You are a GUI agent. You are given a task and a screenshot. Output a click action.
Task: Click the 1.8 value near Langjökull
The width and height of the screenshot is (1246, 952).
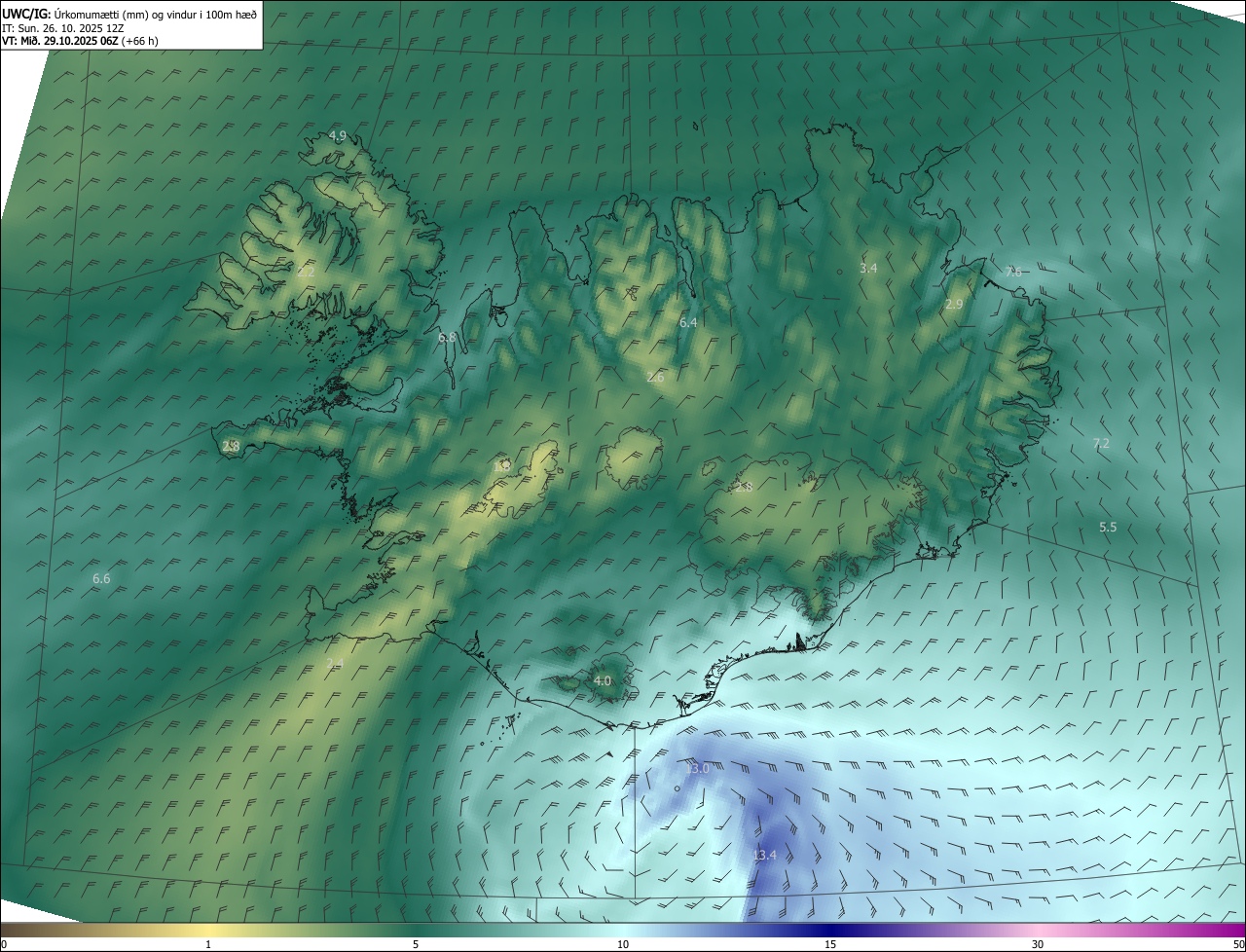(503, 466)
